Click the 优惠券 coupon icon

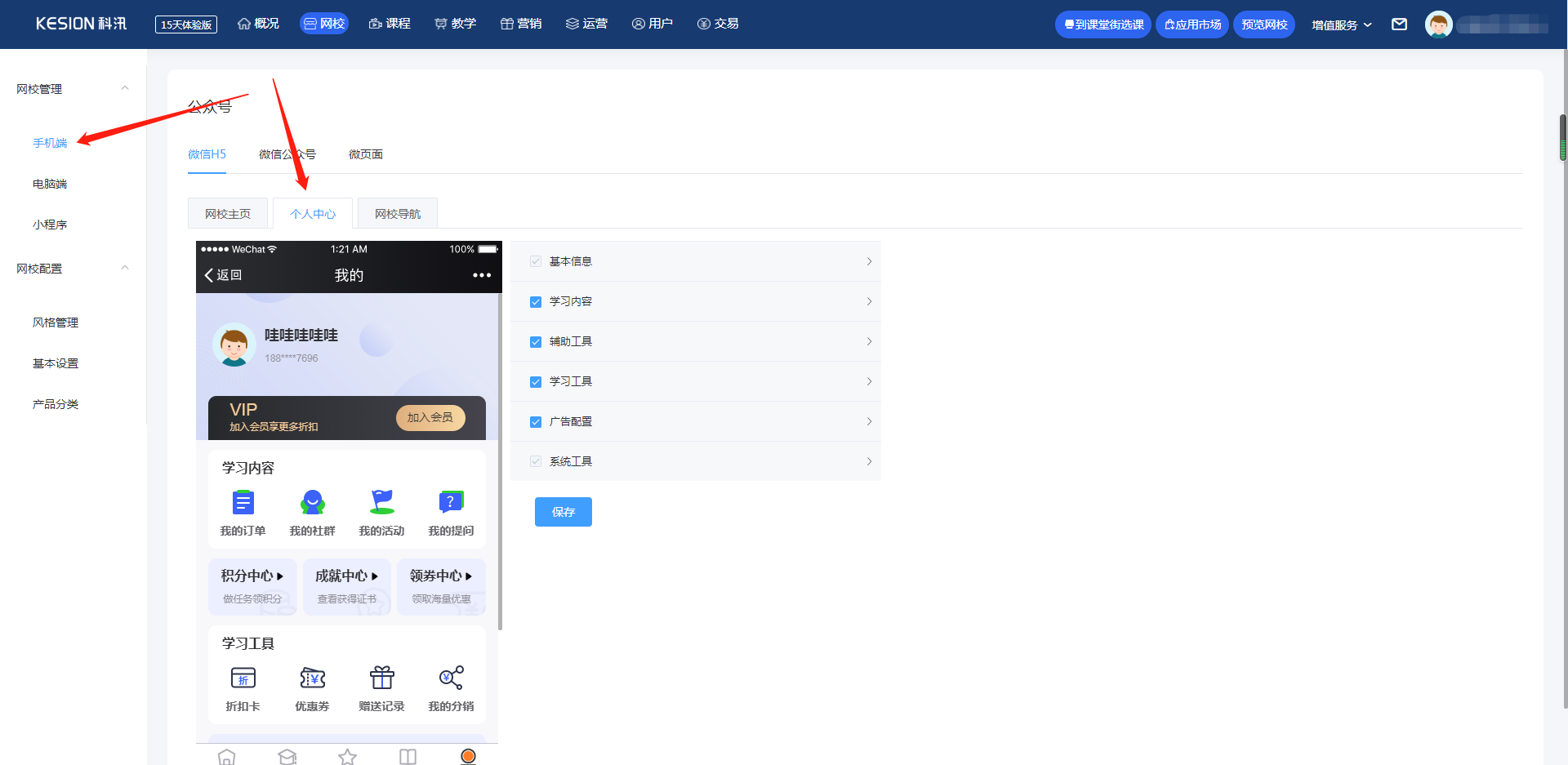pyautogui.click(x=312, y=678)
